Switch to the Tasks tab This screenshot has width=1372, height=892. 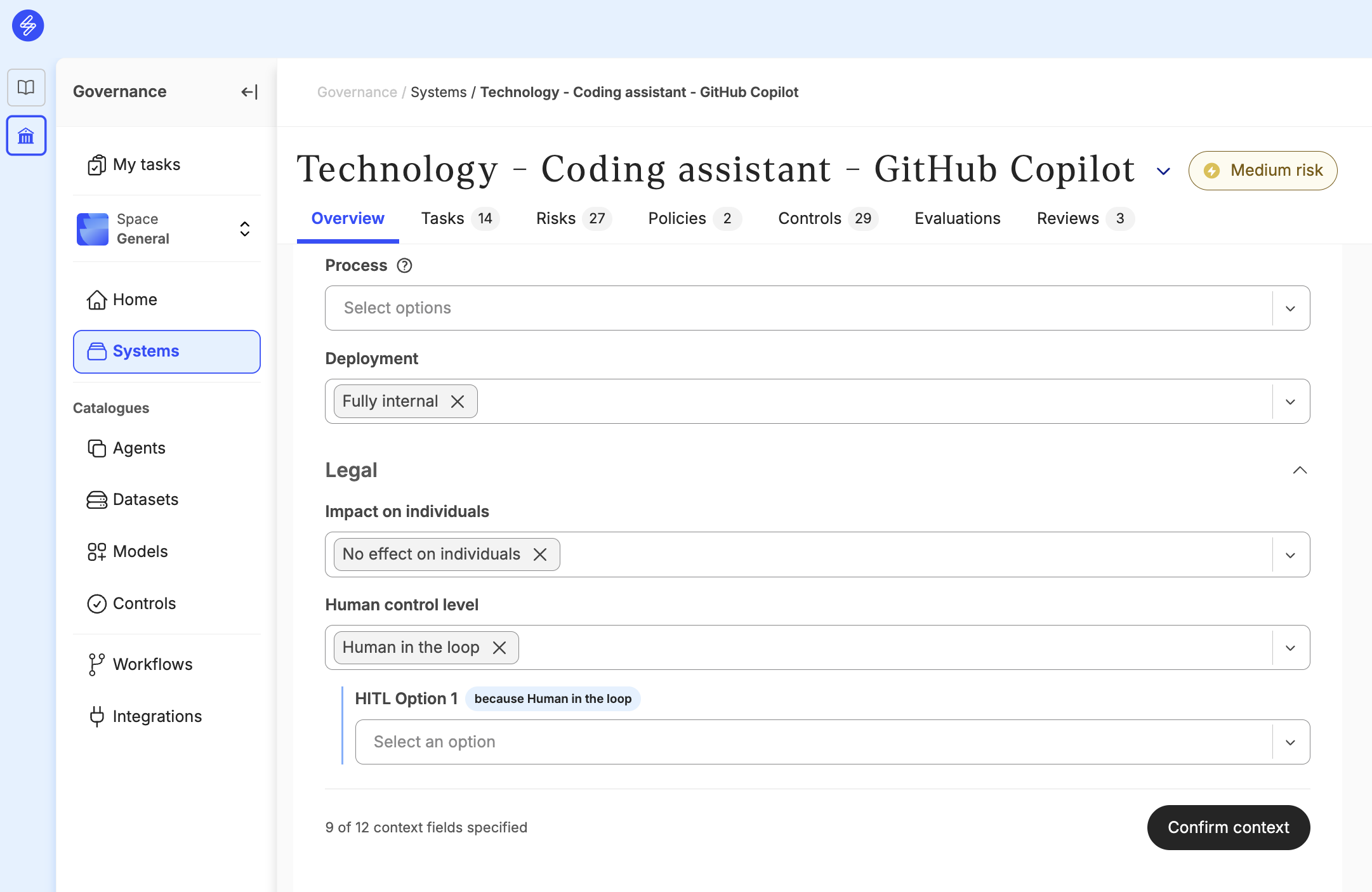[x=460, y=219]
